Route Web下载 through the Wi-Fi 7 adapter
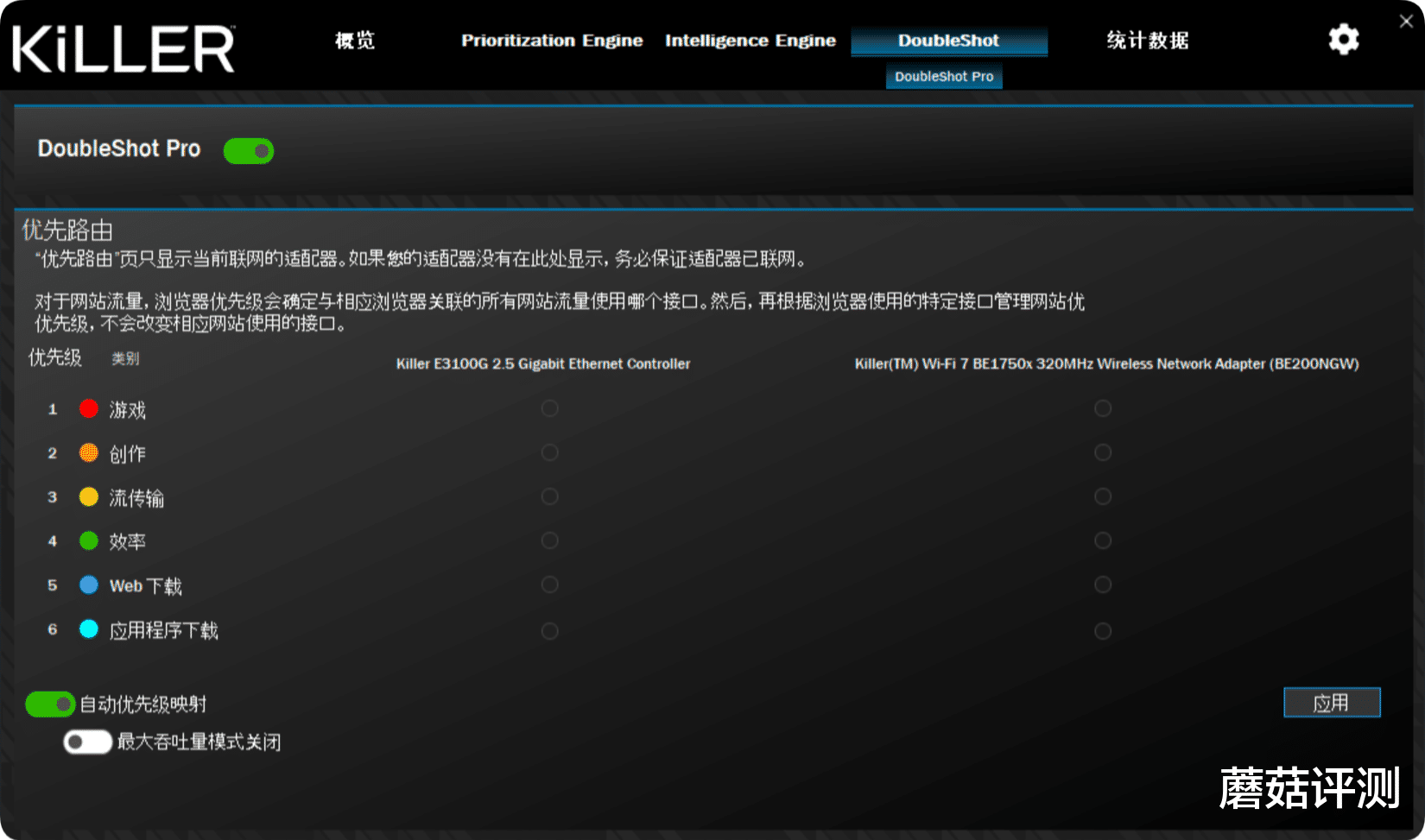The width and height of the screenshot is (1425, 840). click(1103, 584)
